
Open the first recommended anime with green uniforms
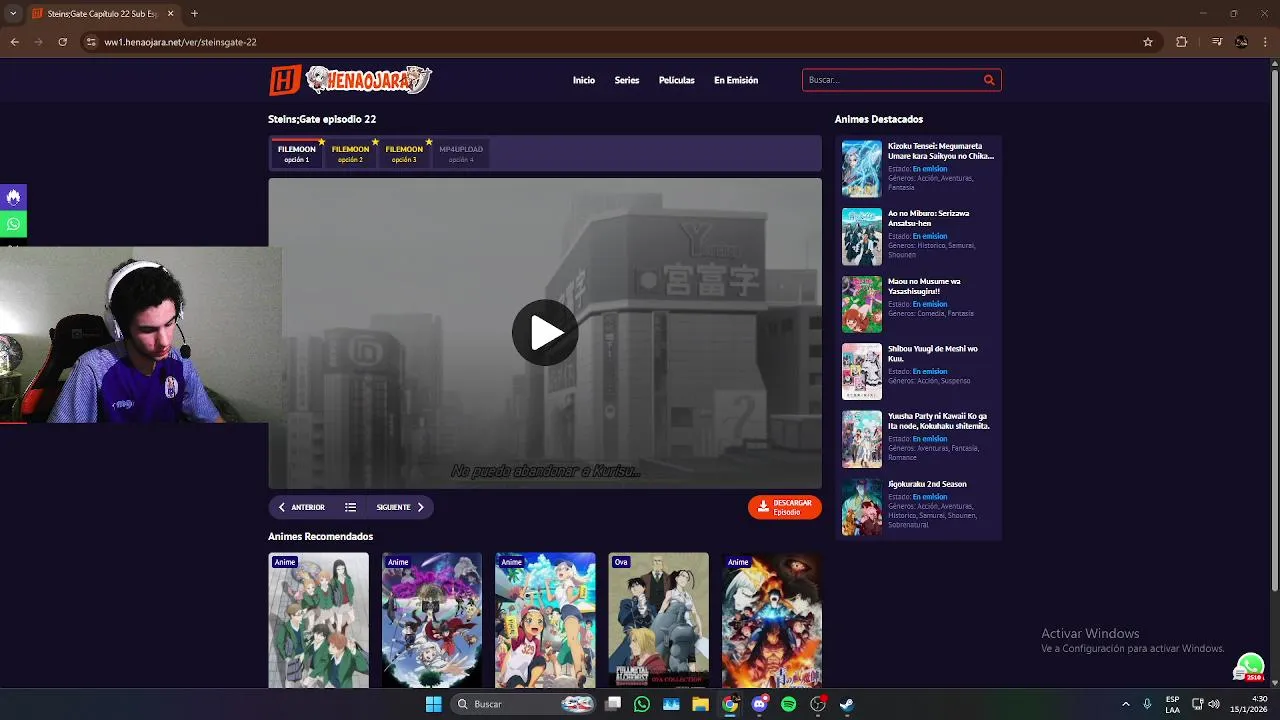(x=318, y=620)
